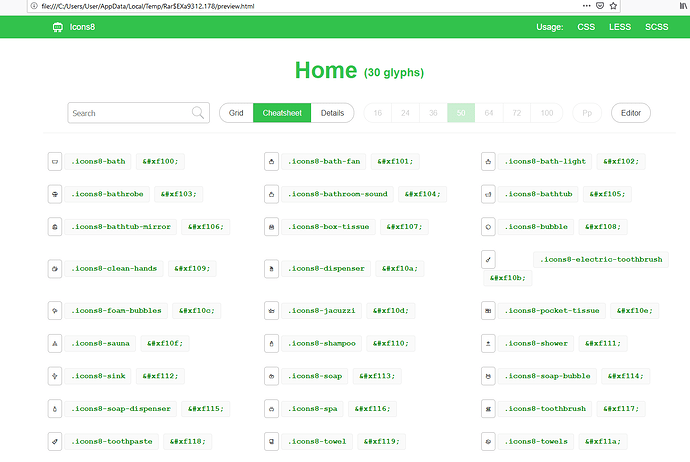The image size is (690, 462).
Task: Click the icons8-bubble glyph icon
Action: pos(488,227)
